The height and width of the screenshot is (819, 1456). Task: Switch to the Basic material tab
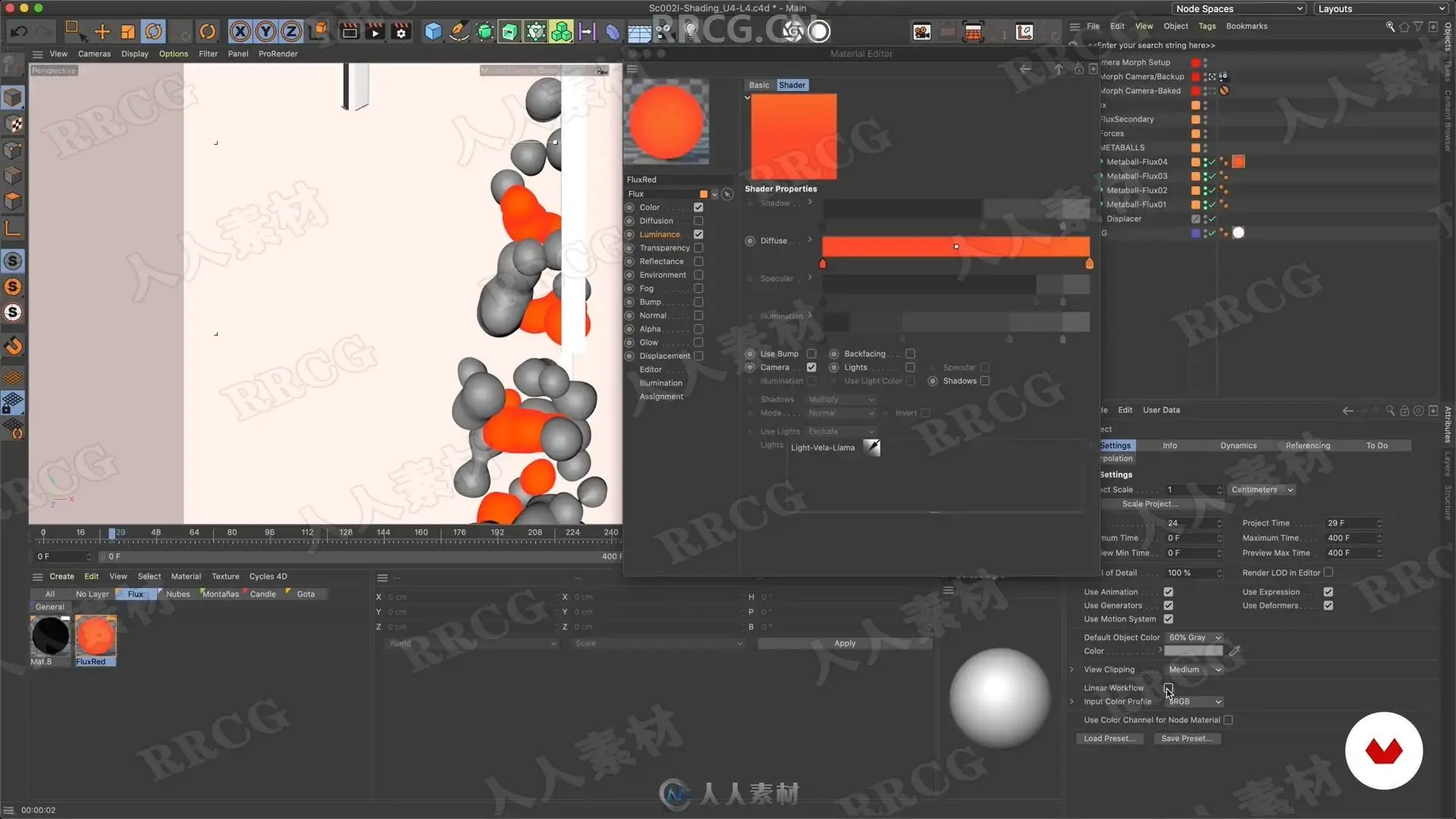tap(758, 85)
